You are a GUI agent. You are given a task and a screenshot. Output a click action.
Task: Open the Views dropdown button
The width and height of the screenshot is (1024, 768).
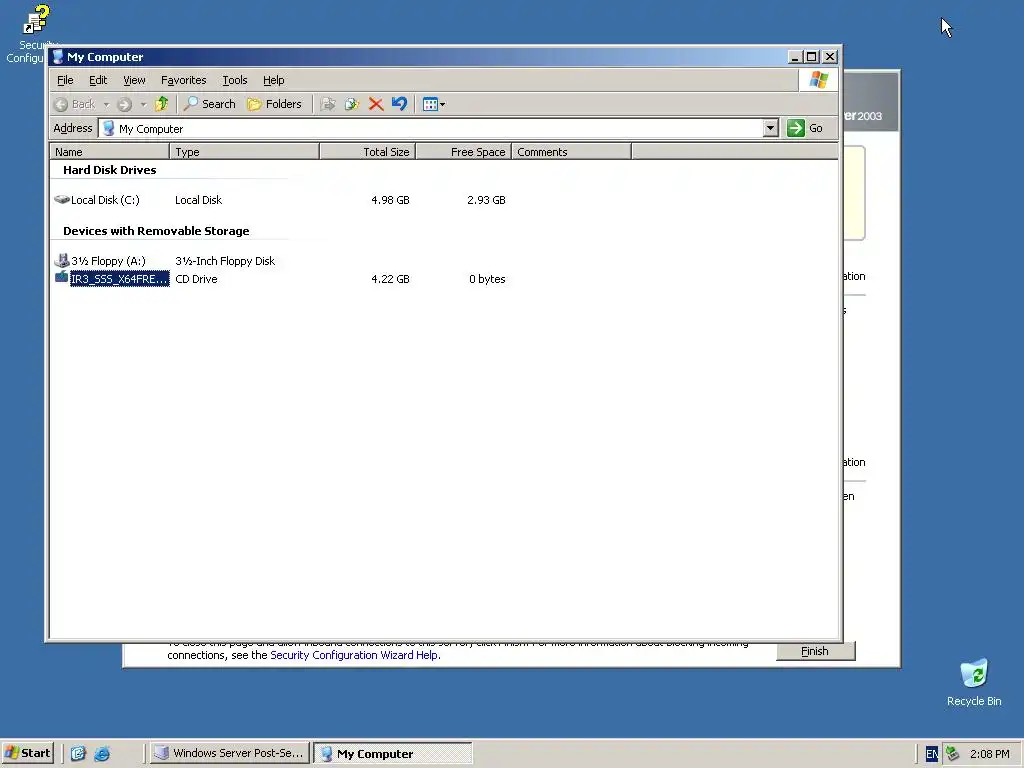(x=434, y=104)
